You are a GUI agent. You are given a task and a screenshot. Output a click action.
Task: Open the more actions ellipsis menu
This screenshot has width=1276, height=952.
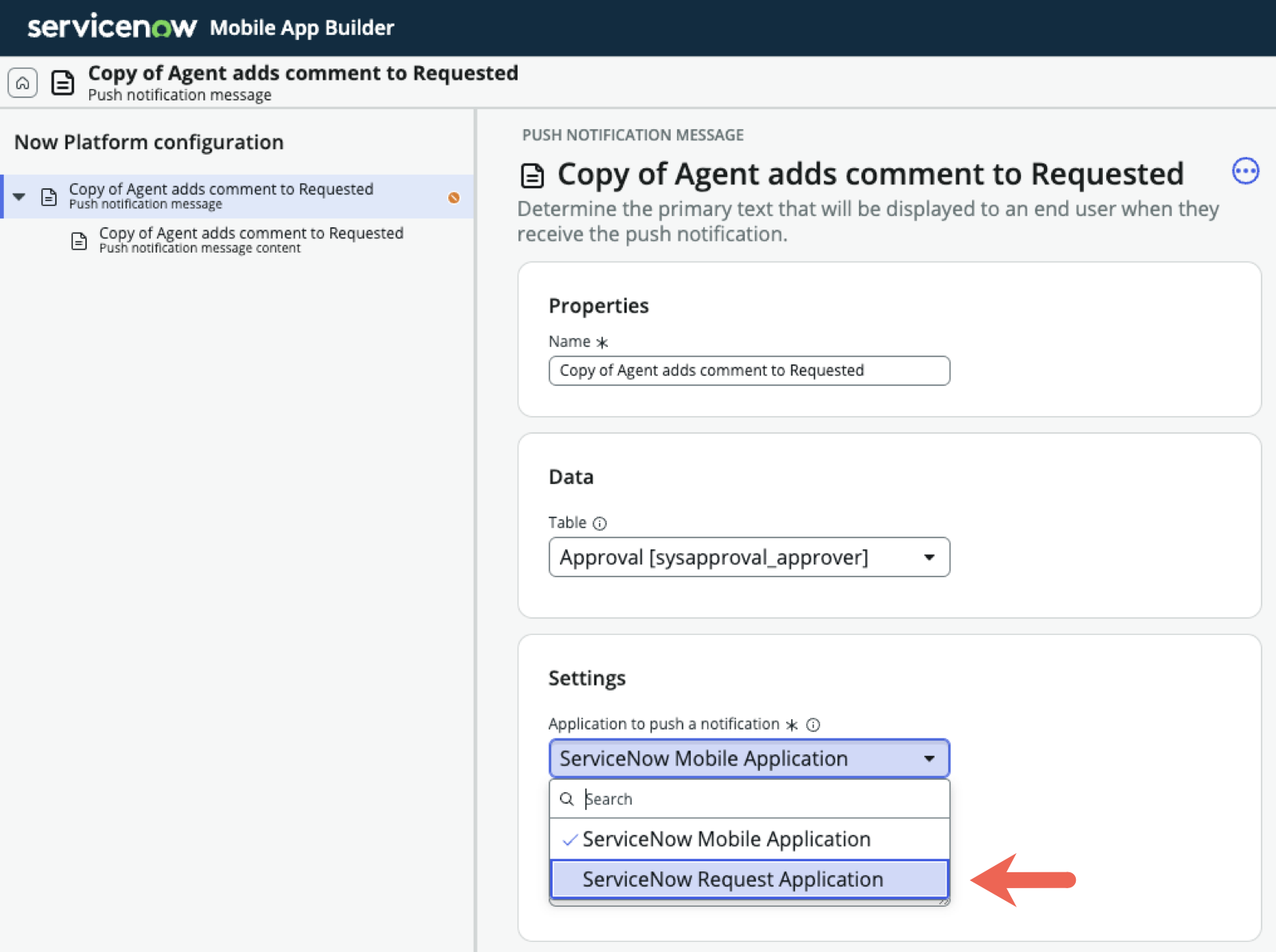click(x=1245, y=171)
